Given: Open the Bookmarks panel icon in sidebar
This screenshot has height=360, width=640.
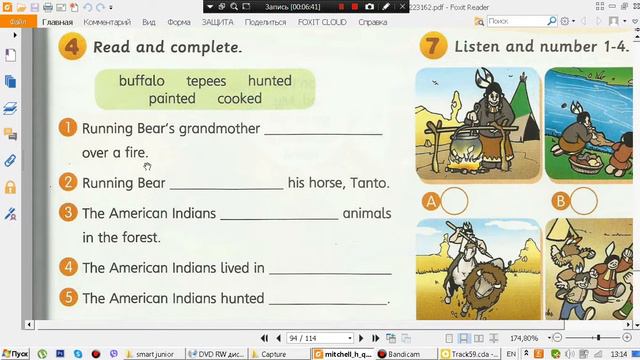Looking at the screenshot, I should coord(10,55).
